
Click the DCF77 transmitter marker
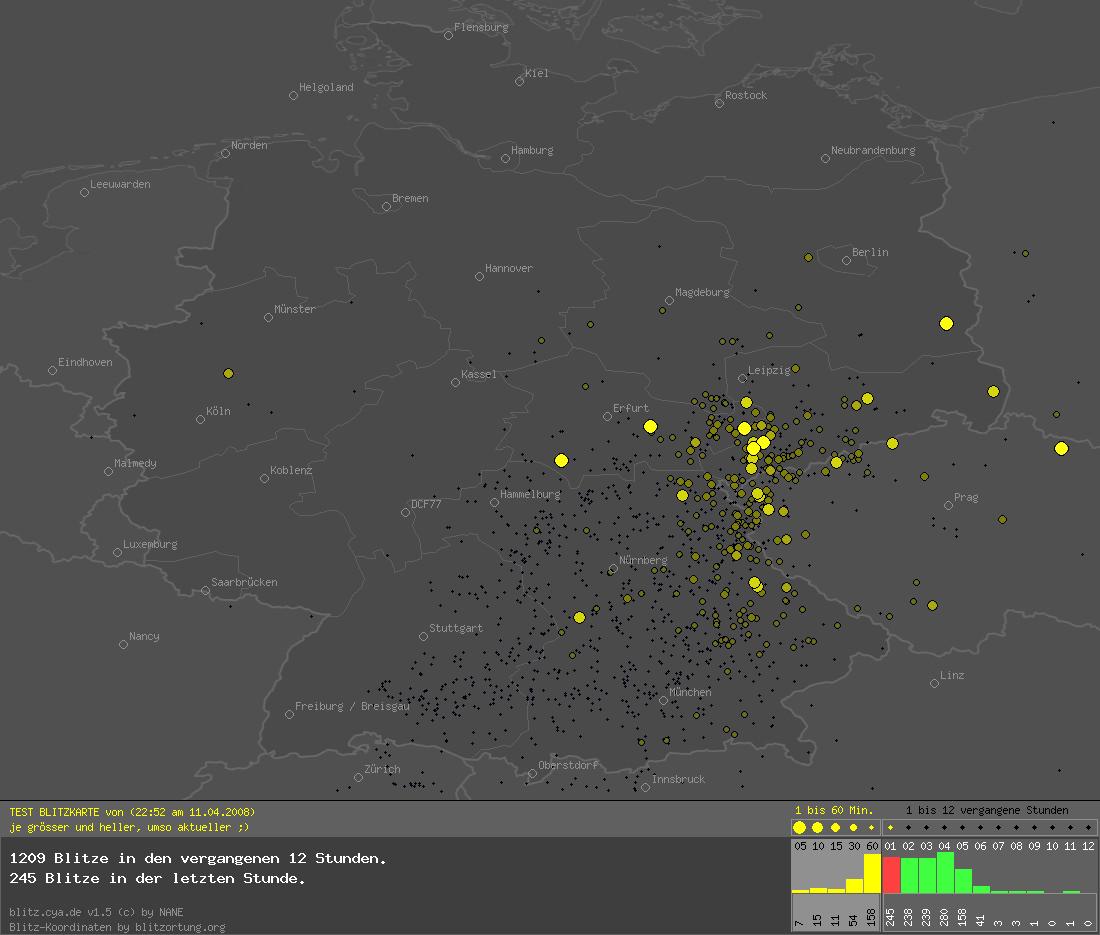click(405, 512)
